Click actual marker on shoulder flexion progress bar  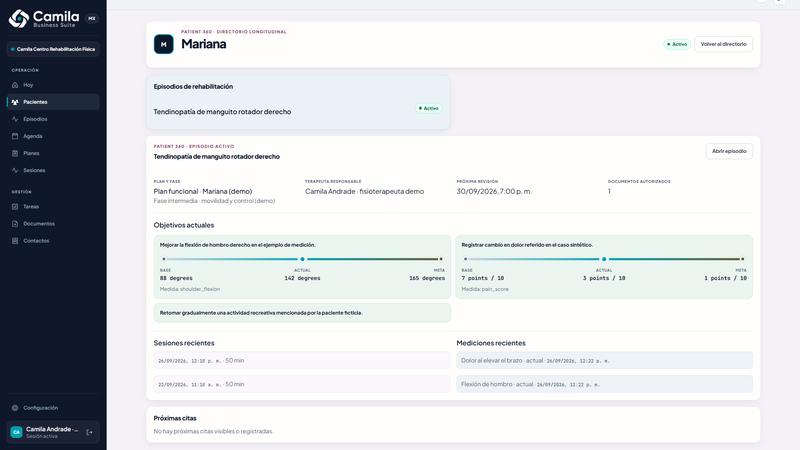pos(302,259)
